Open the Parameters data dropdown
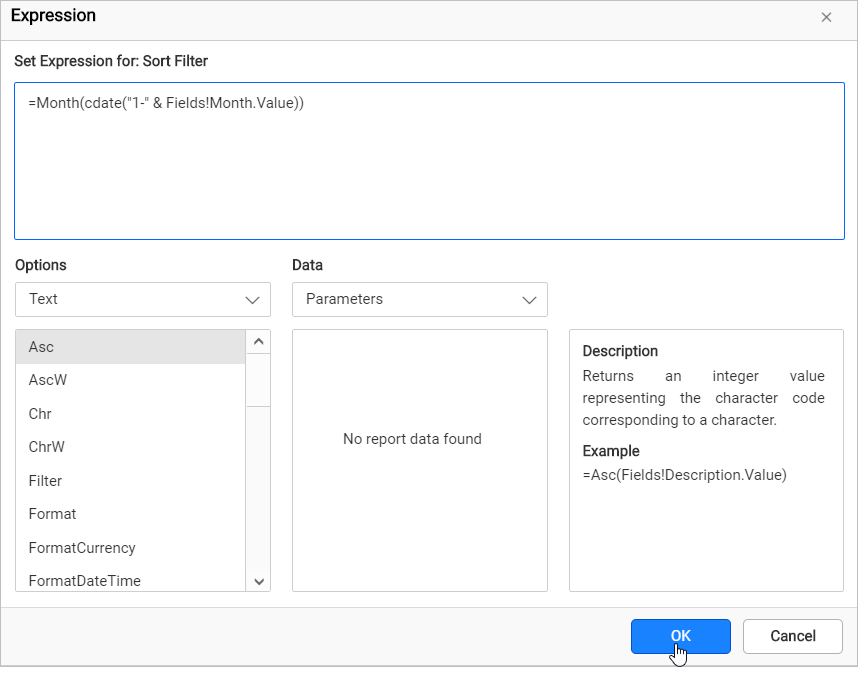The height and width of the screenshot is (675, 858). (x=419, y=299)
